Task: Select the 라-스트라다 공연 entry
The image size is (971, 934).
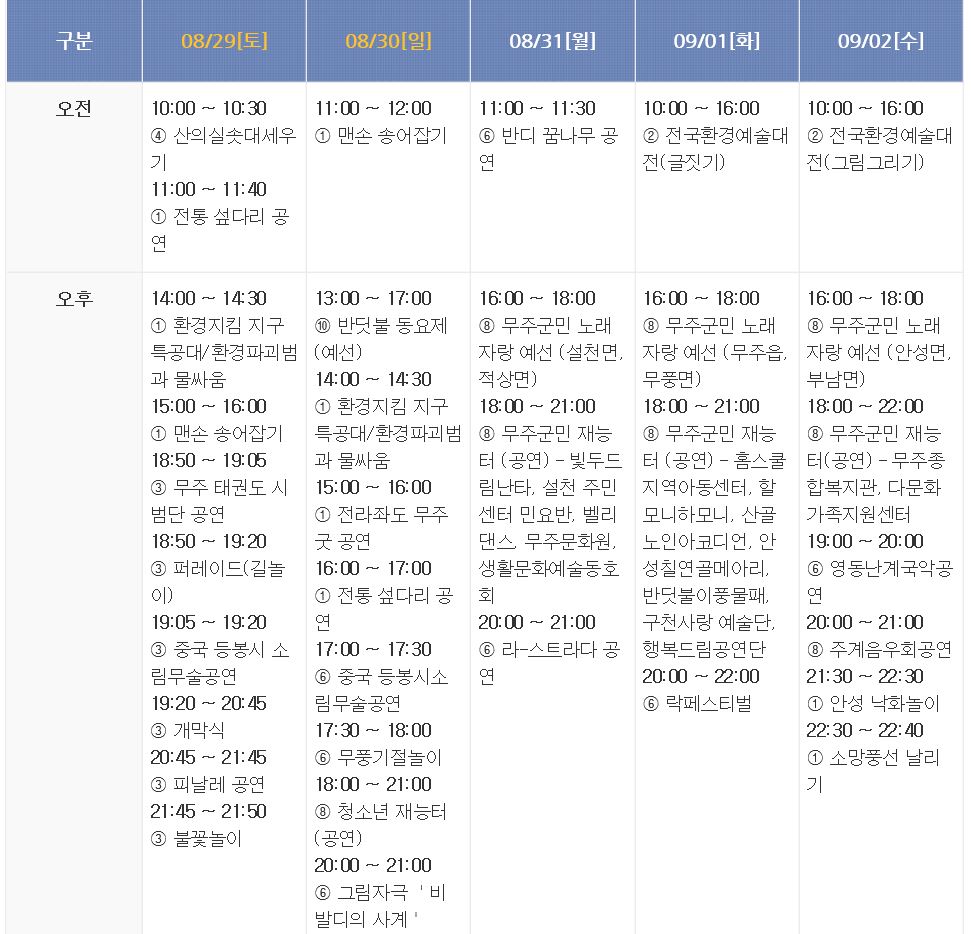Action: pyautogui.click(x=550, y=663)
